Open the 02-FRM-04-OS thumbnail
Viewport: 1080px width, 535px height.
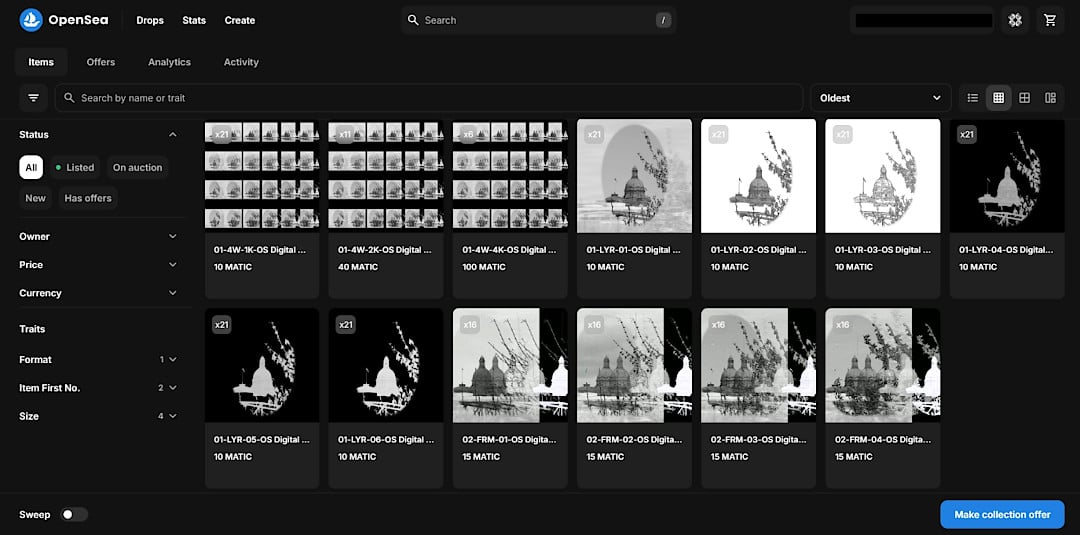882,365
